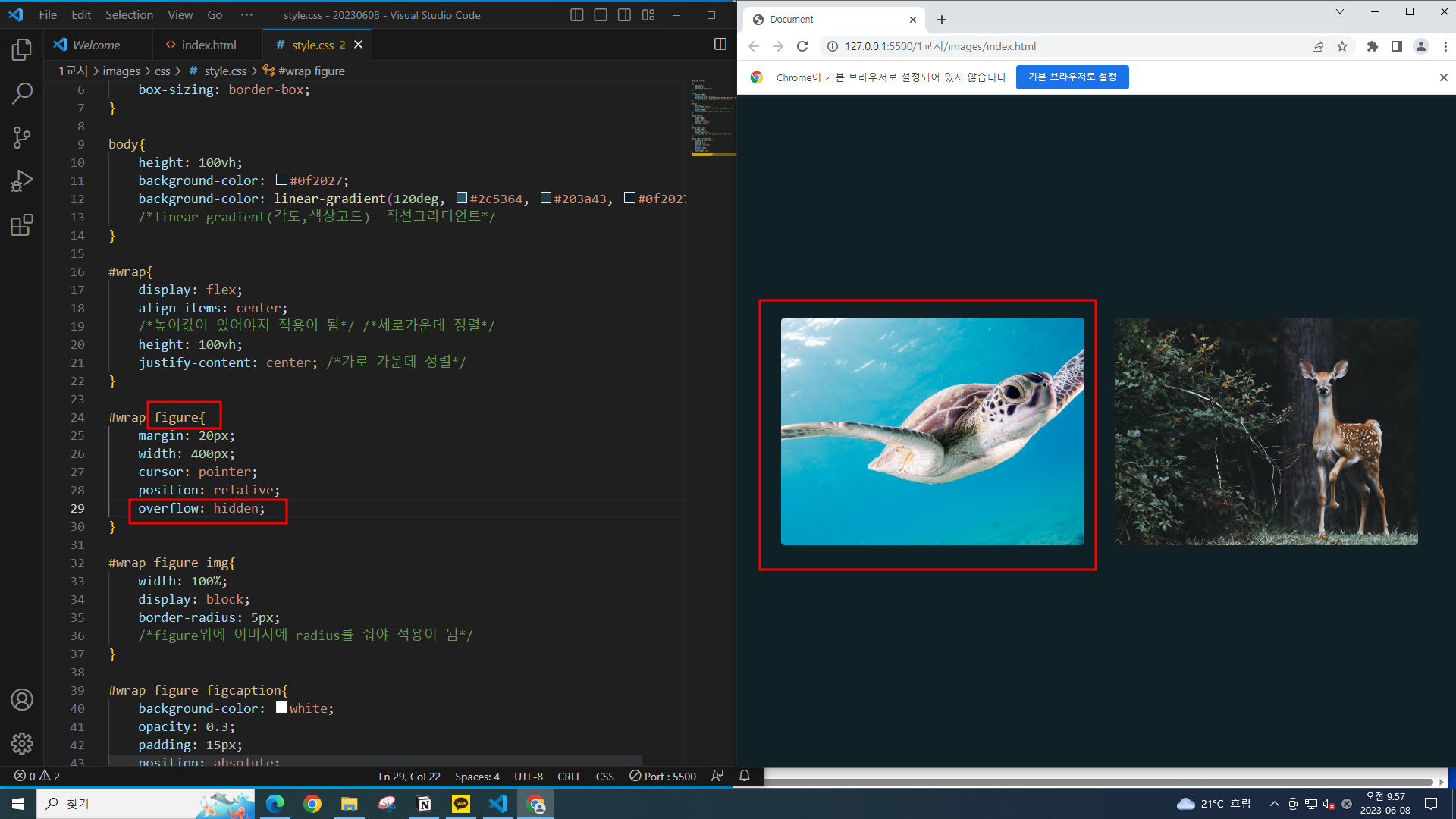Toggle Secondary Side Bar layout button
Image resolution: width=1456 pixels, height=819 pixels.
coord(624,15)
